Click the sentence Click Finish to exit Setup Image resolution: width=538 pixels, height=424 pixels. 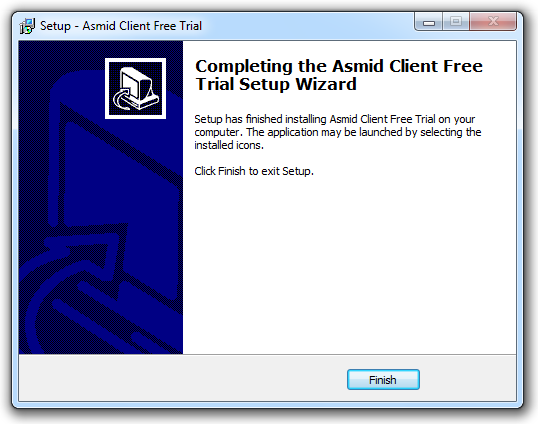[254, 171]
